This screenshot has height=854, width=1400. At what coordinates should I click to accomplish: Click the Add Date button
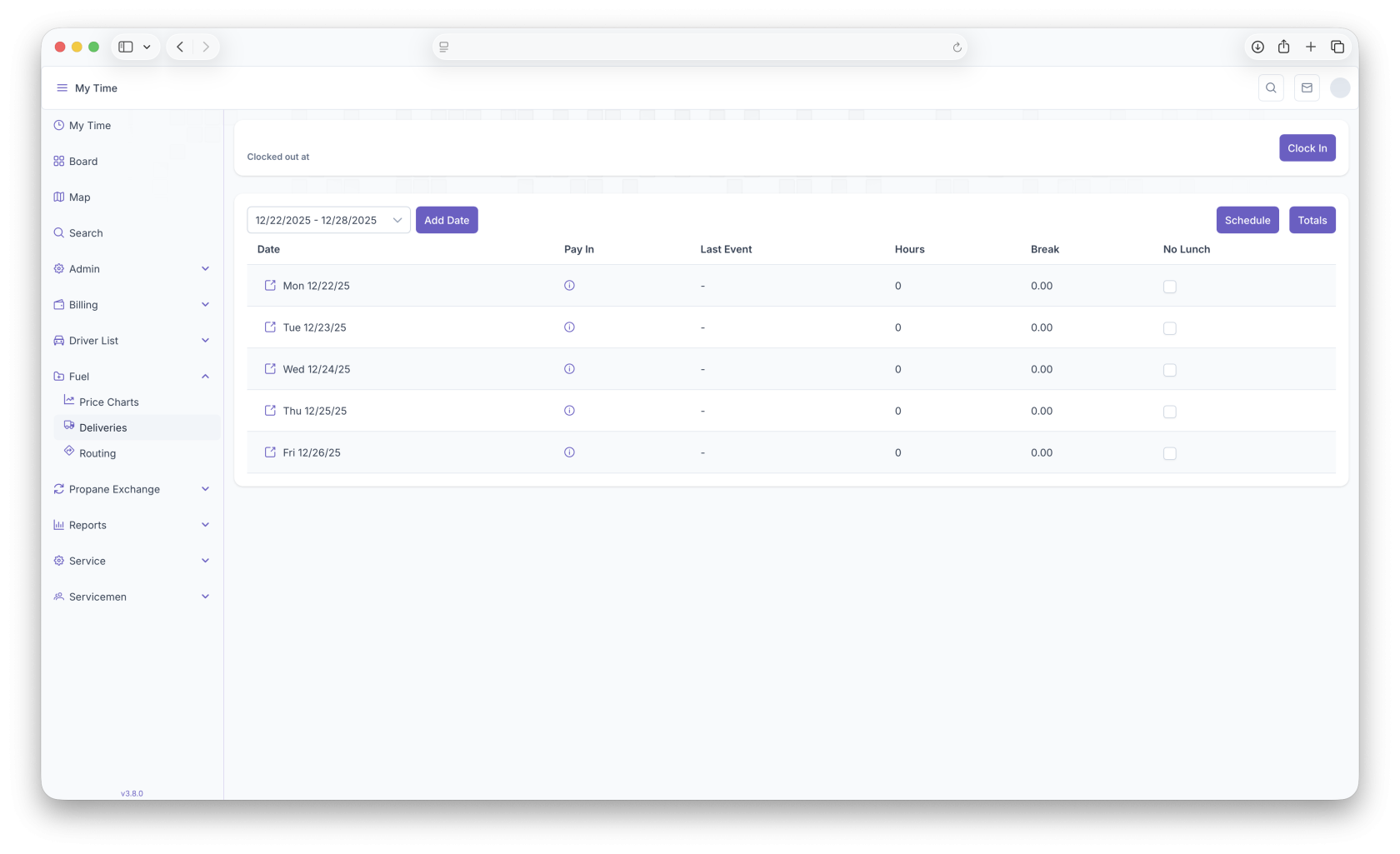point(447,220)
